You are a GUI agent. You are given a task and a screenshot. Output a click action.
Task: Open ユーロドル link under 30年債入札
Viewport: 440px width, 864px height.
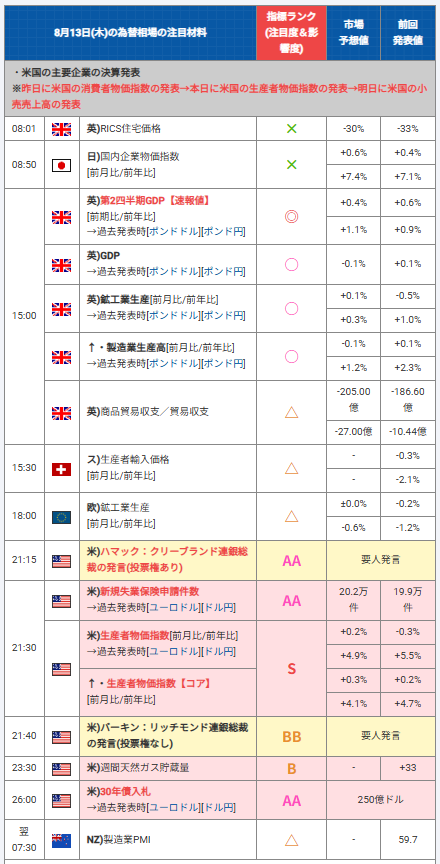[174, 808]
